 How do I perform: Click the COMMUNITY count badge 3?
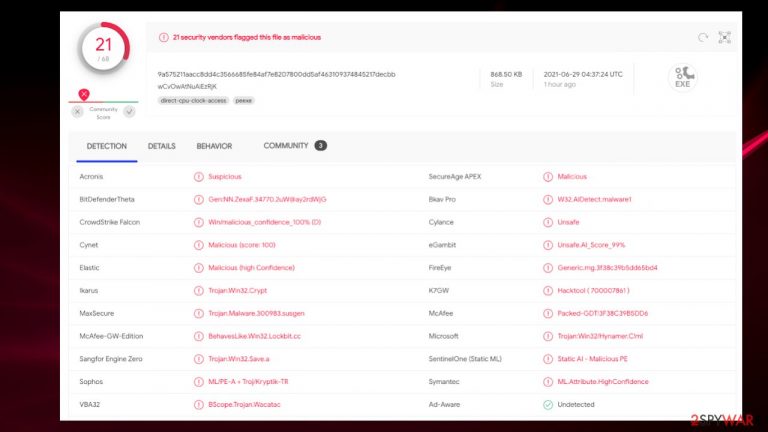click(320, 145)
